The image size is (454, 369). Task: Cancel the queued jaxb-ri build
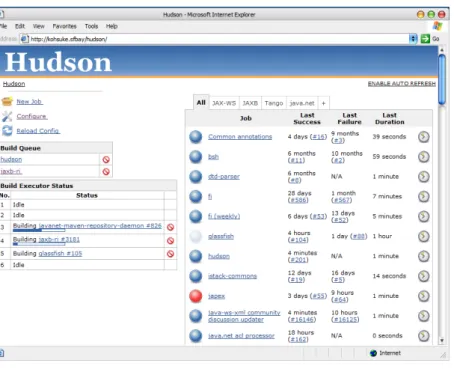coord(106,172)
